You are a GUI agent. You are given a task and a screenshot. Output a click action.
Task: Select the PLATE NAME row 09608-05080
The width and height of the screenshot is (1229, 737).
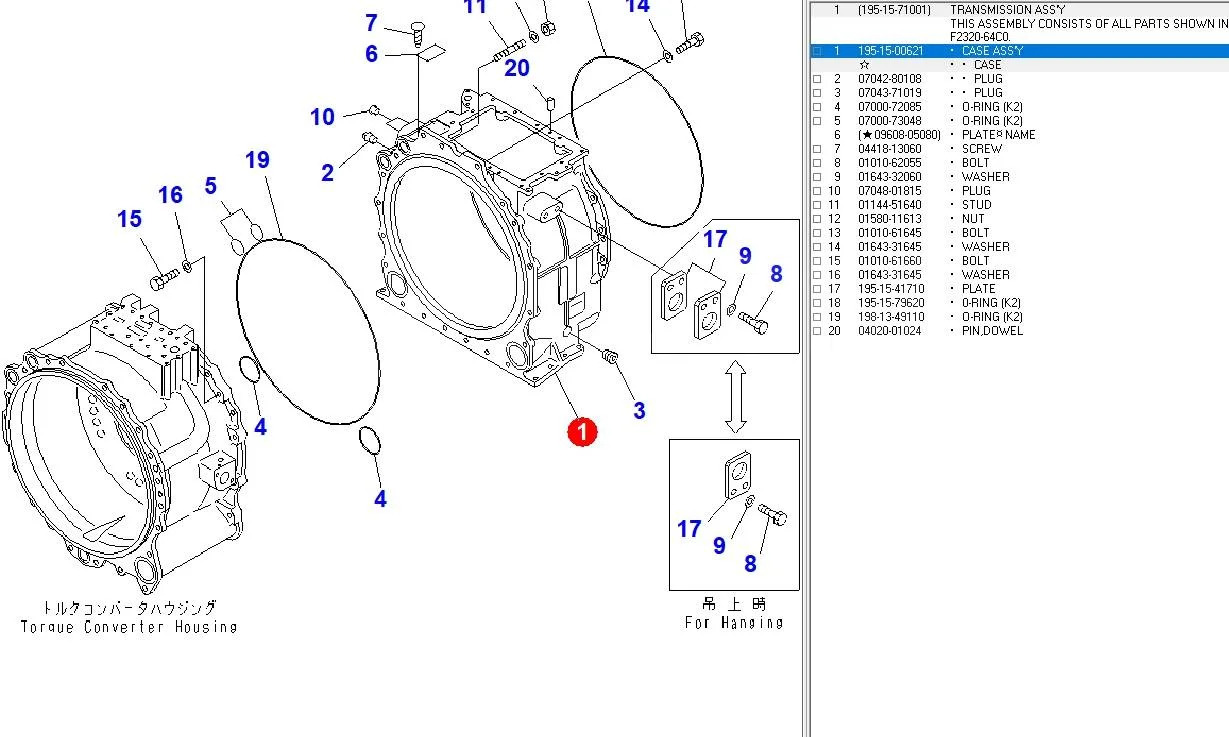[1018, 135]
